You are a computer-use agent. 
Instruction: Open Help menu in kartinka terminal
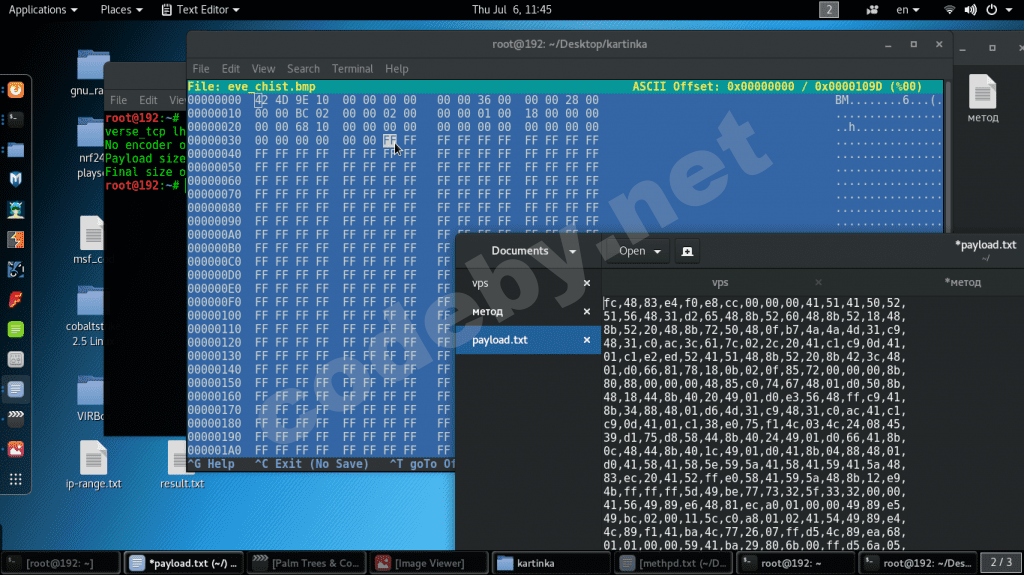click(x=396, y=69)
